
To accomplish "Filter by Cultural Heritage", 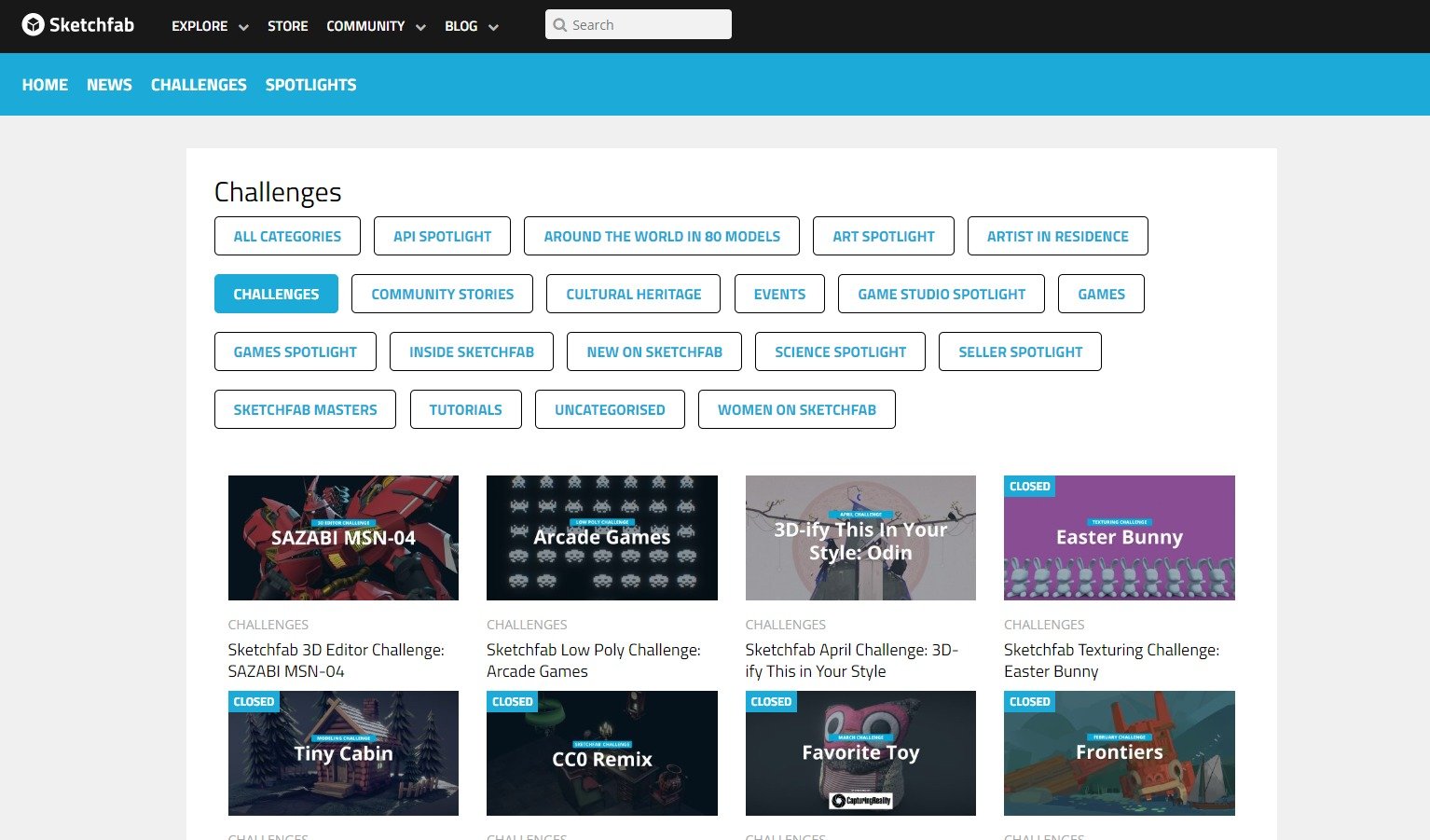I will 634,294.
